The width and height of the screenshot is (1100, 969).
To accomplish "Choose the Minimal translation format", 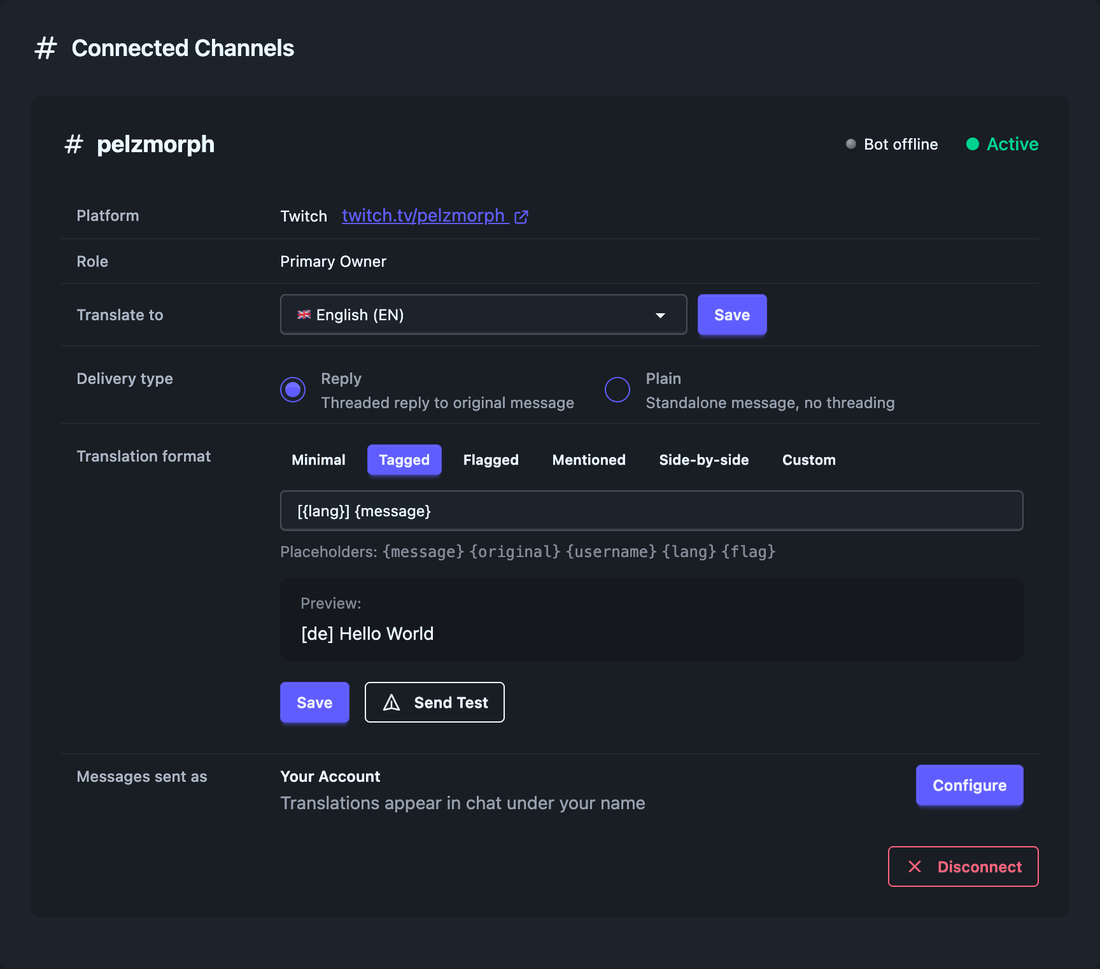I will (x=318, y=460).
